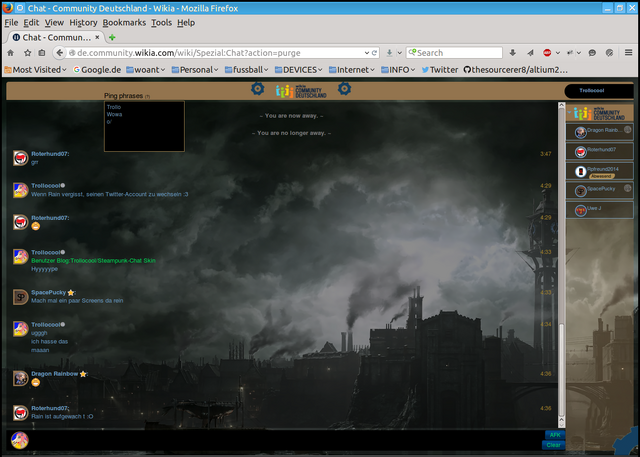This screenshot has height=457, width=640.
Task: Click Roterhund07's avatar on the grrr message
Action: [x=20, y=158]
